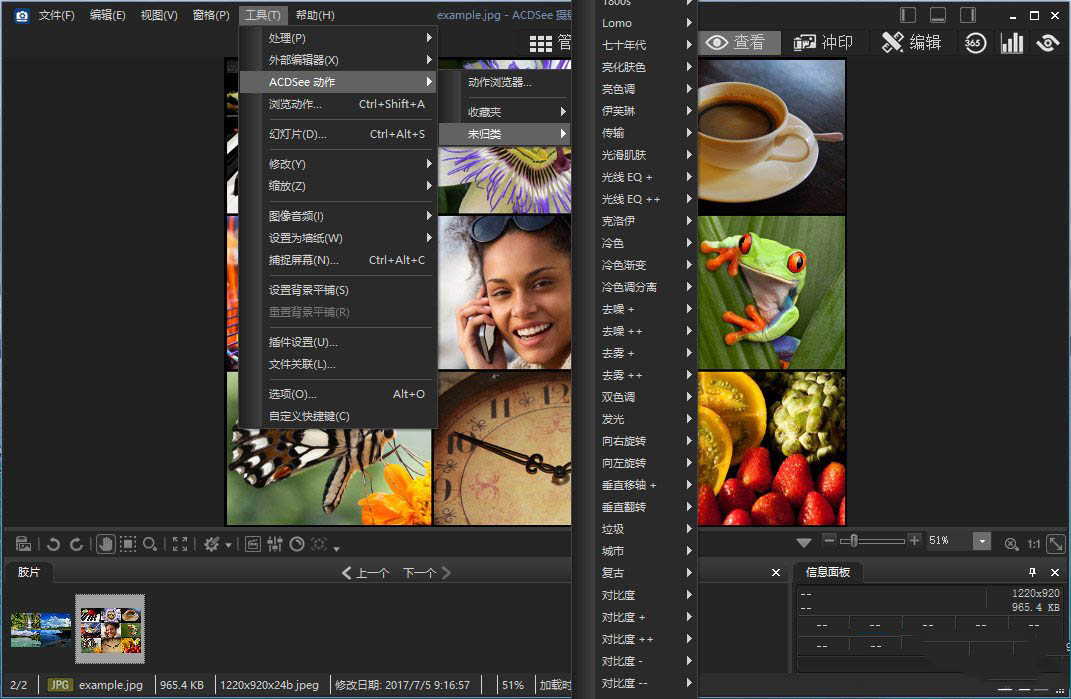Select the hand pan tool

click(x=106, y=544)
